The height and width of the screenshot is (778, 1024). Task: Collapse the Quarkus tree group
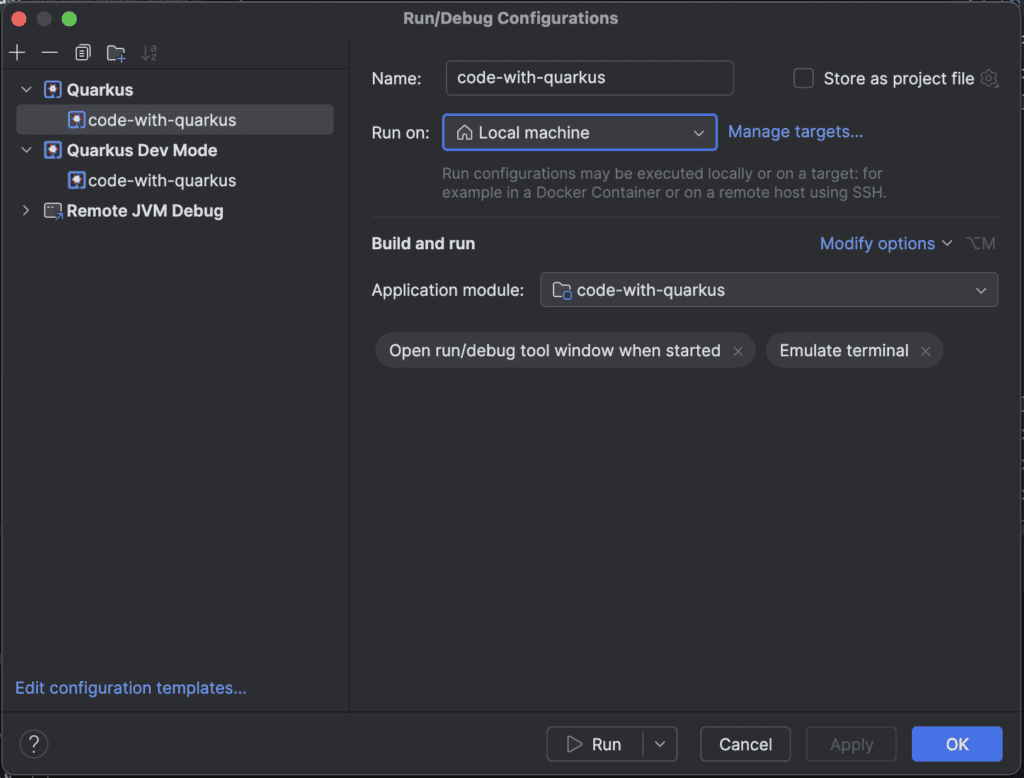point(26,89)
